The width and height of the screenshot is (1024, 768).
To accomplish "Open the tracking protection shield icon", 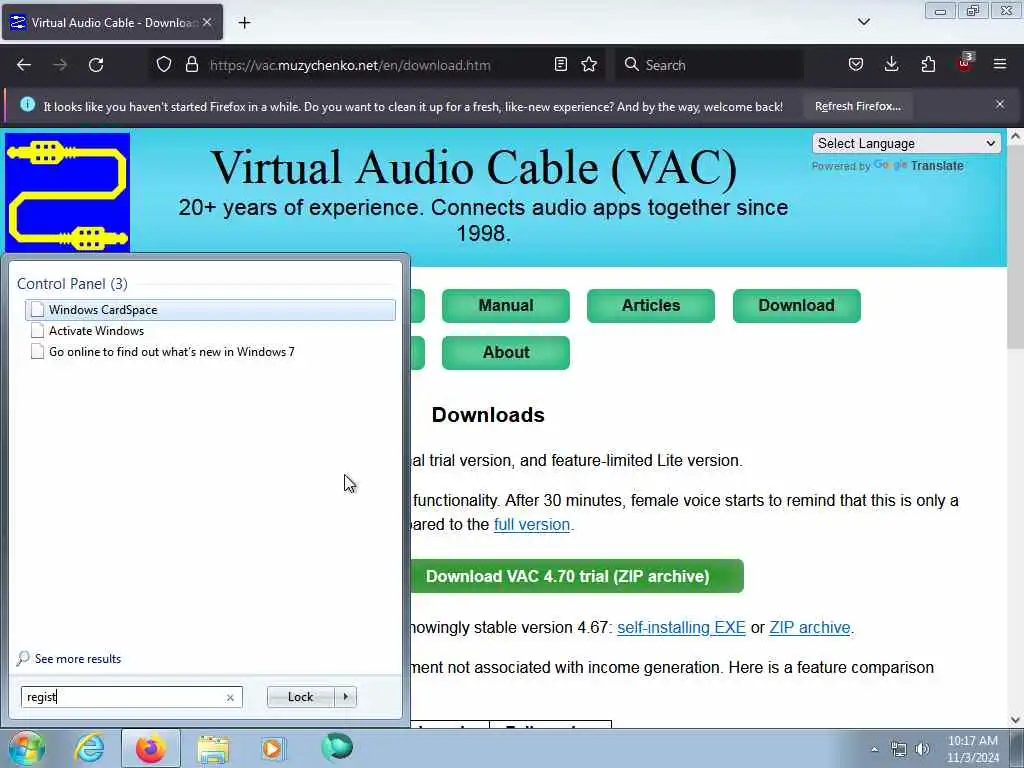I will tap(164, 65).
